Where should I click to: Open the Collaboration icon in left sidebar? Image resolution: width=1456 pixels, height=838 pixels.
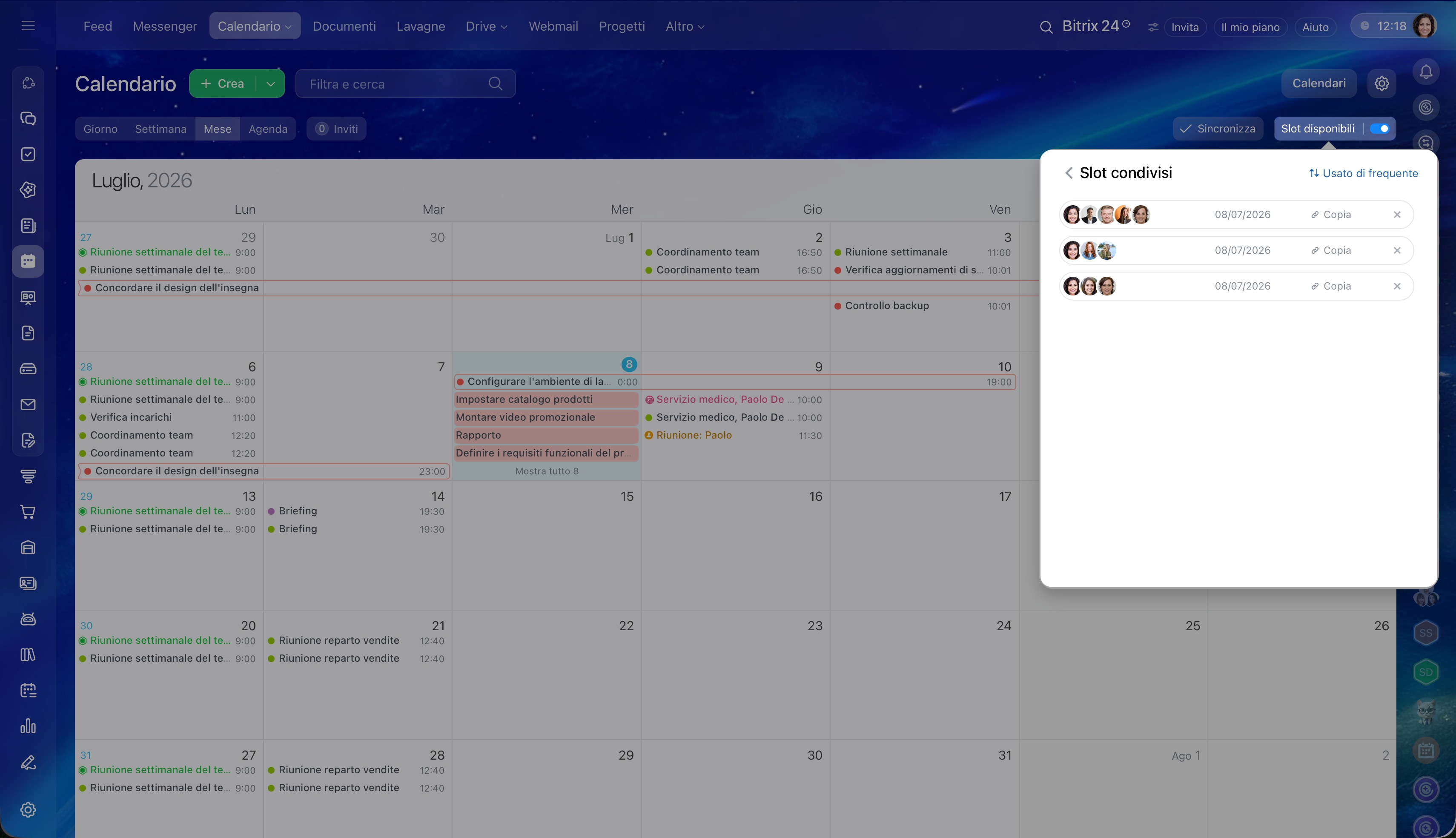(x=28, y=83)
